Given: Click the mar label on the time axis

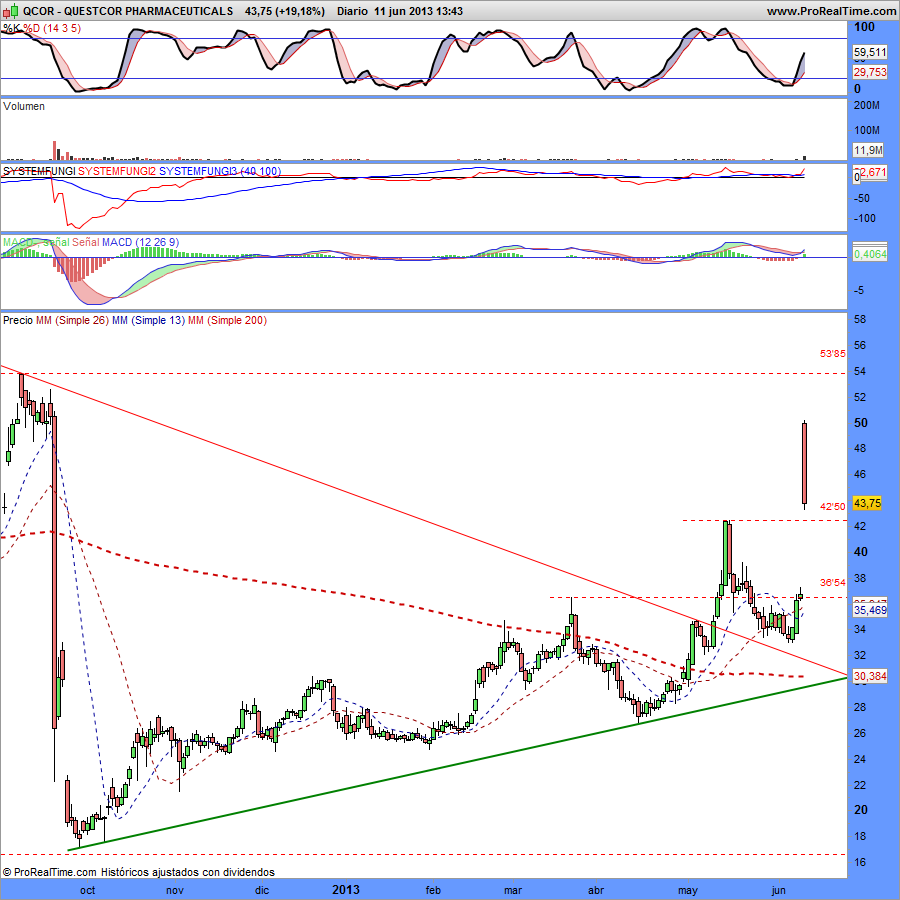Looking at the screenshot, I should coord(513,890).
